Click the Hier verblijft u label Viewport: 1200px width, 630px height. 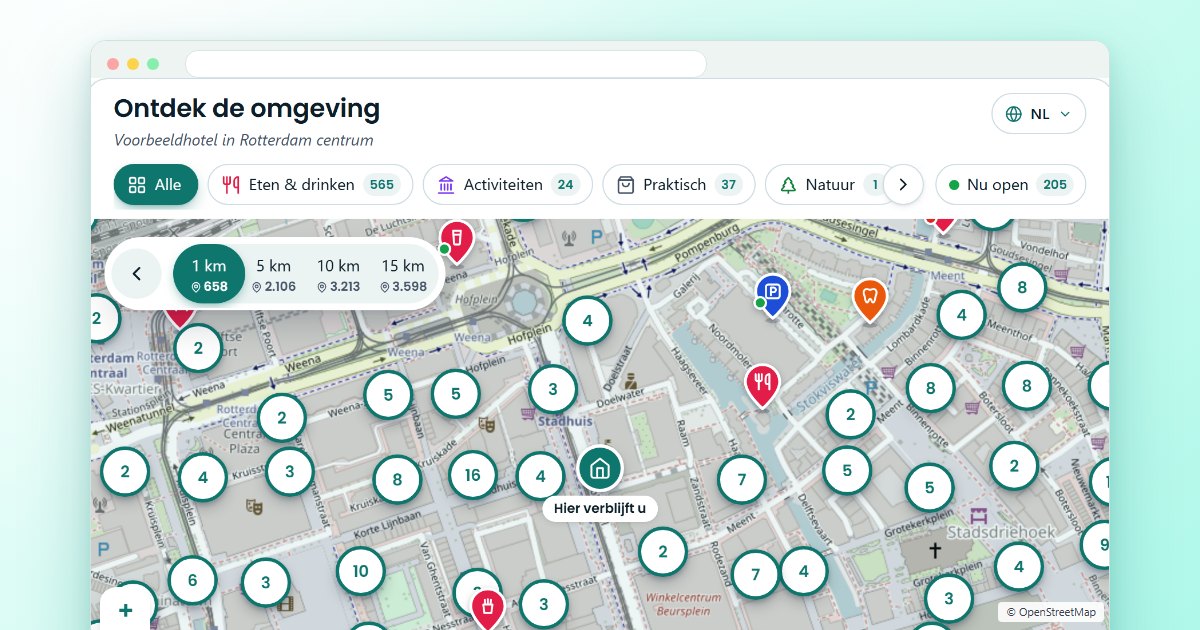pyautogui.click(x=600, y=508)
